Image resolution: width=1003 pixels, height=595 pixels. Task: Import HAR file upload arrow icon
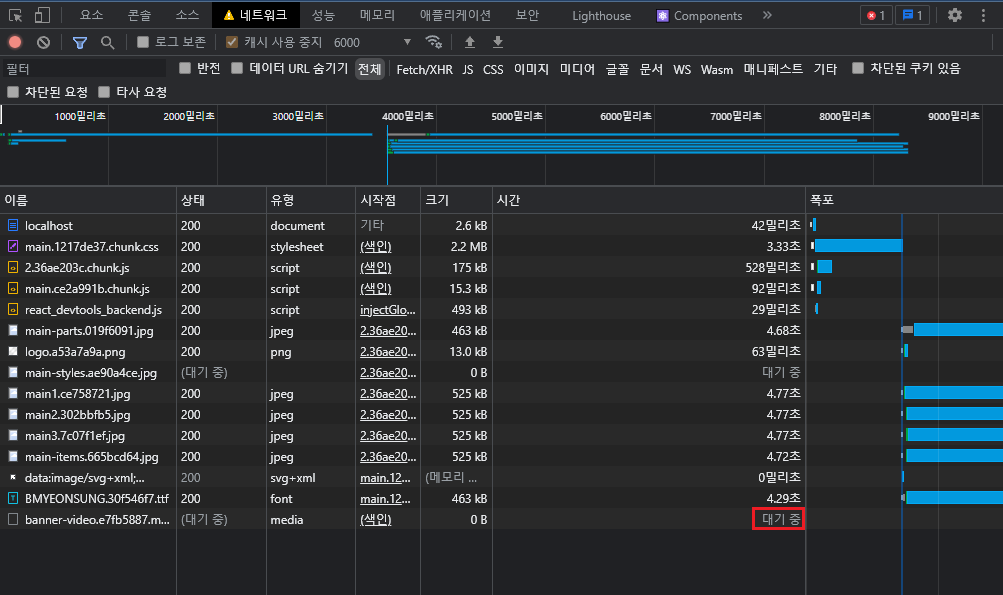pos(470,42)
